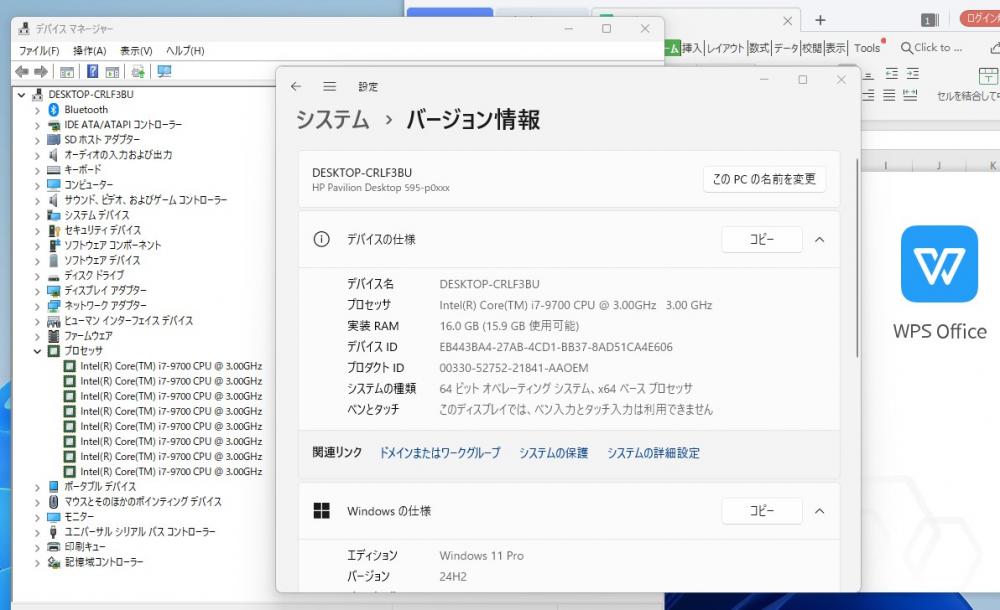Click the justify alignment icon in WPS ribbon
This screenshot has height=610, width=1000.
[889, 96]
